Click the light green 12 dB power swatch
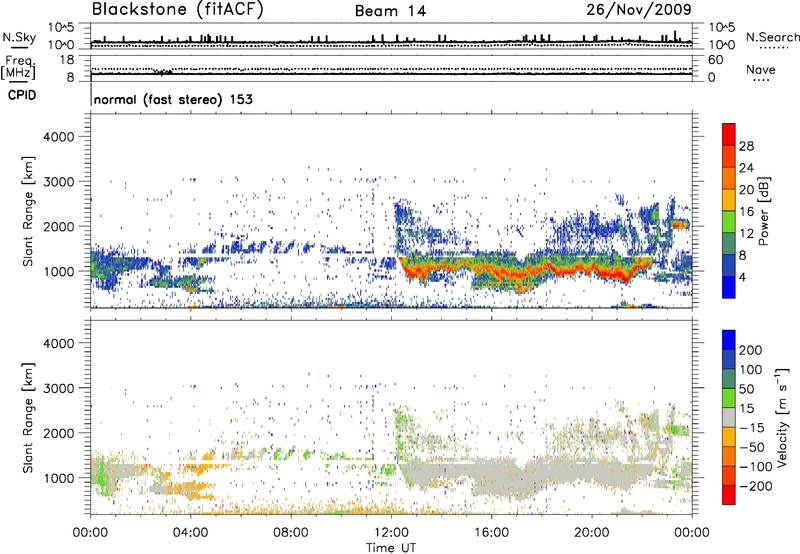 pyautogui.click(x=729, y=222)
